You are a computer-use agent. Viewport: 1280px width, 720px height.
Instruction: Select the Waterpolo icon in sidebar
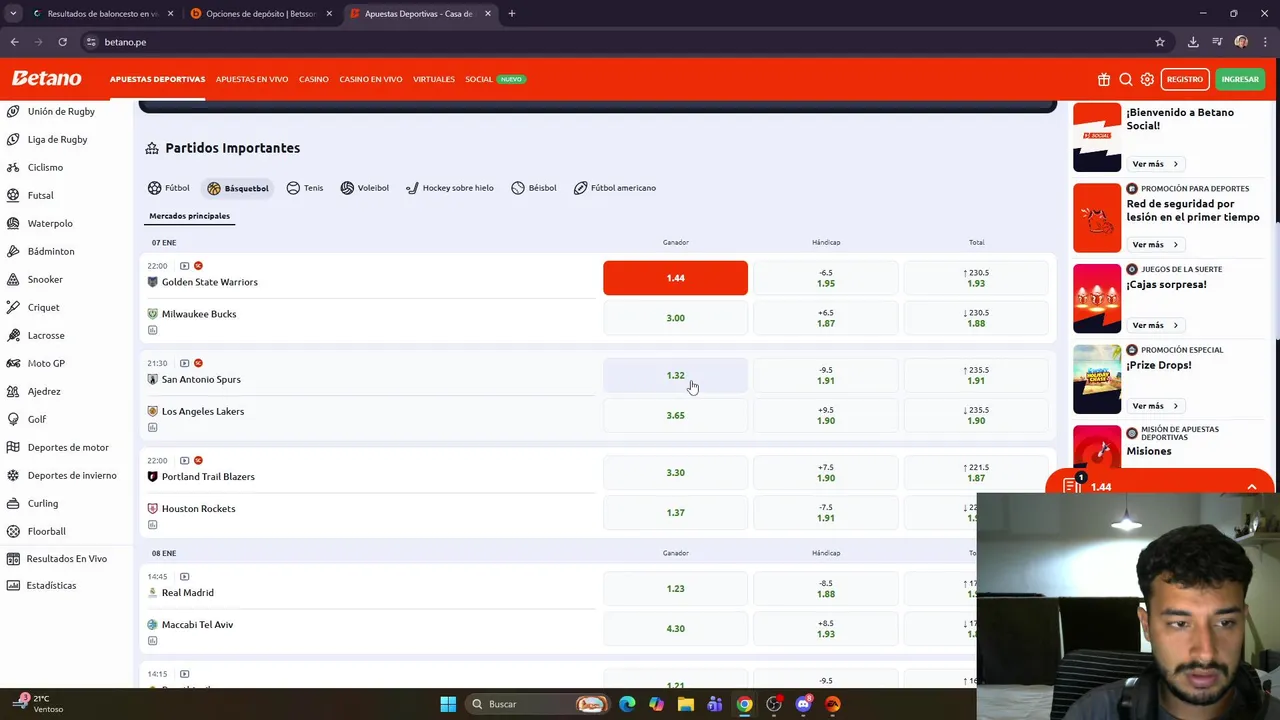(x=13, y=223)
